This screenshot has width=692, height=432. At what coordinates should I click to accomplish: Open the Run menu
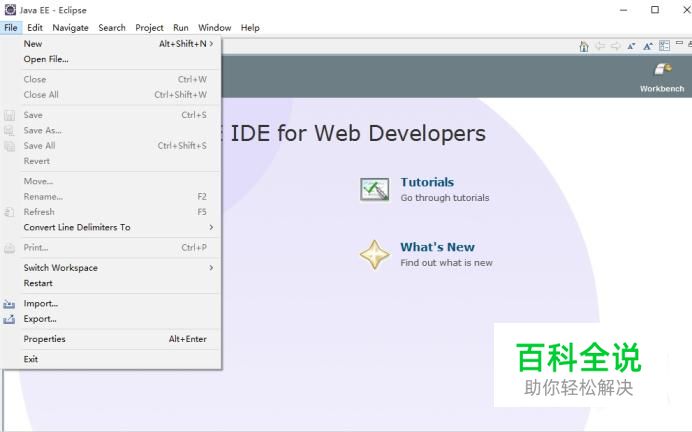pos(181,28)
